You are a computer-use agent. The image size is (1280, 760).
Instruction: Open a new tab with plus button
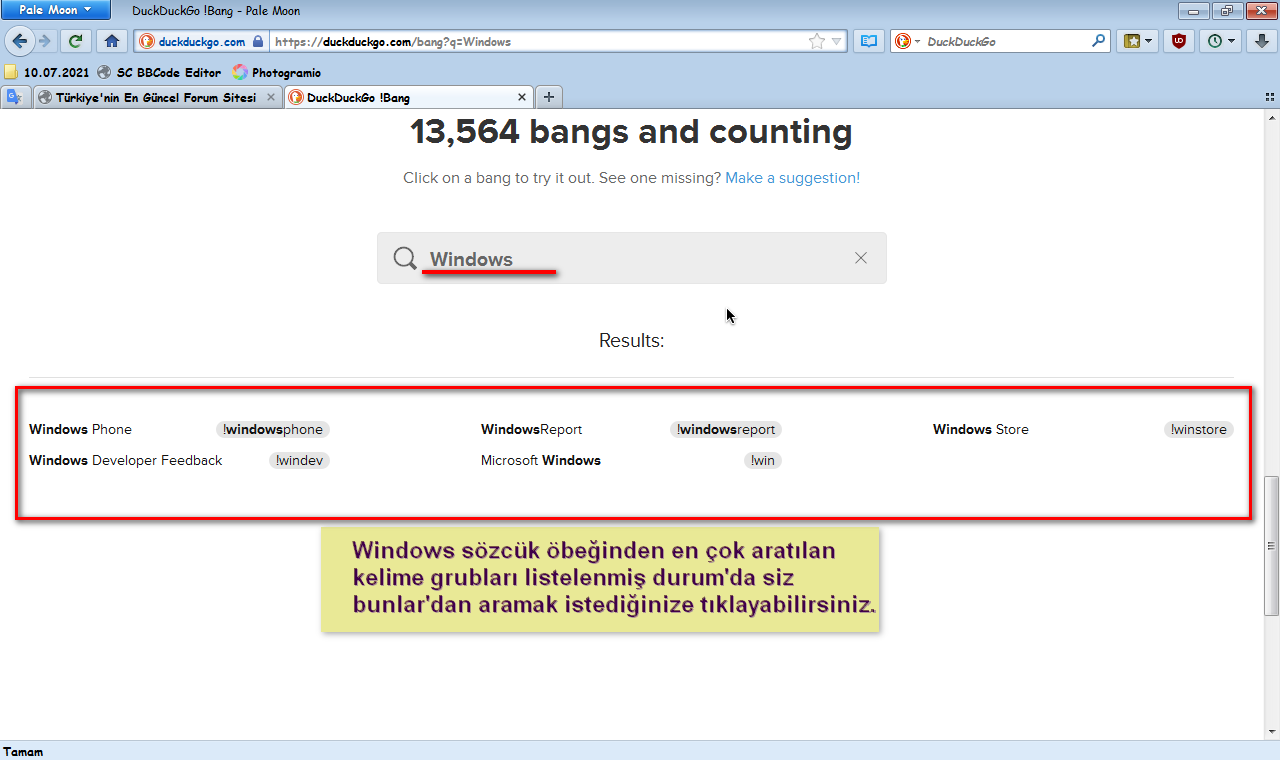[549, 97]
